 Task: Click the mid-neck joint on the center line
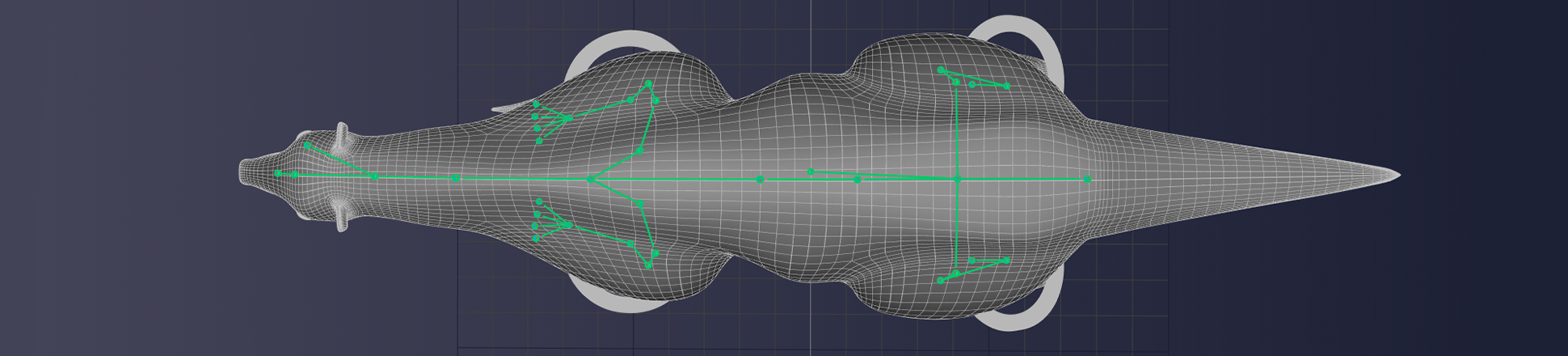(x=456, y=178)
